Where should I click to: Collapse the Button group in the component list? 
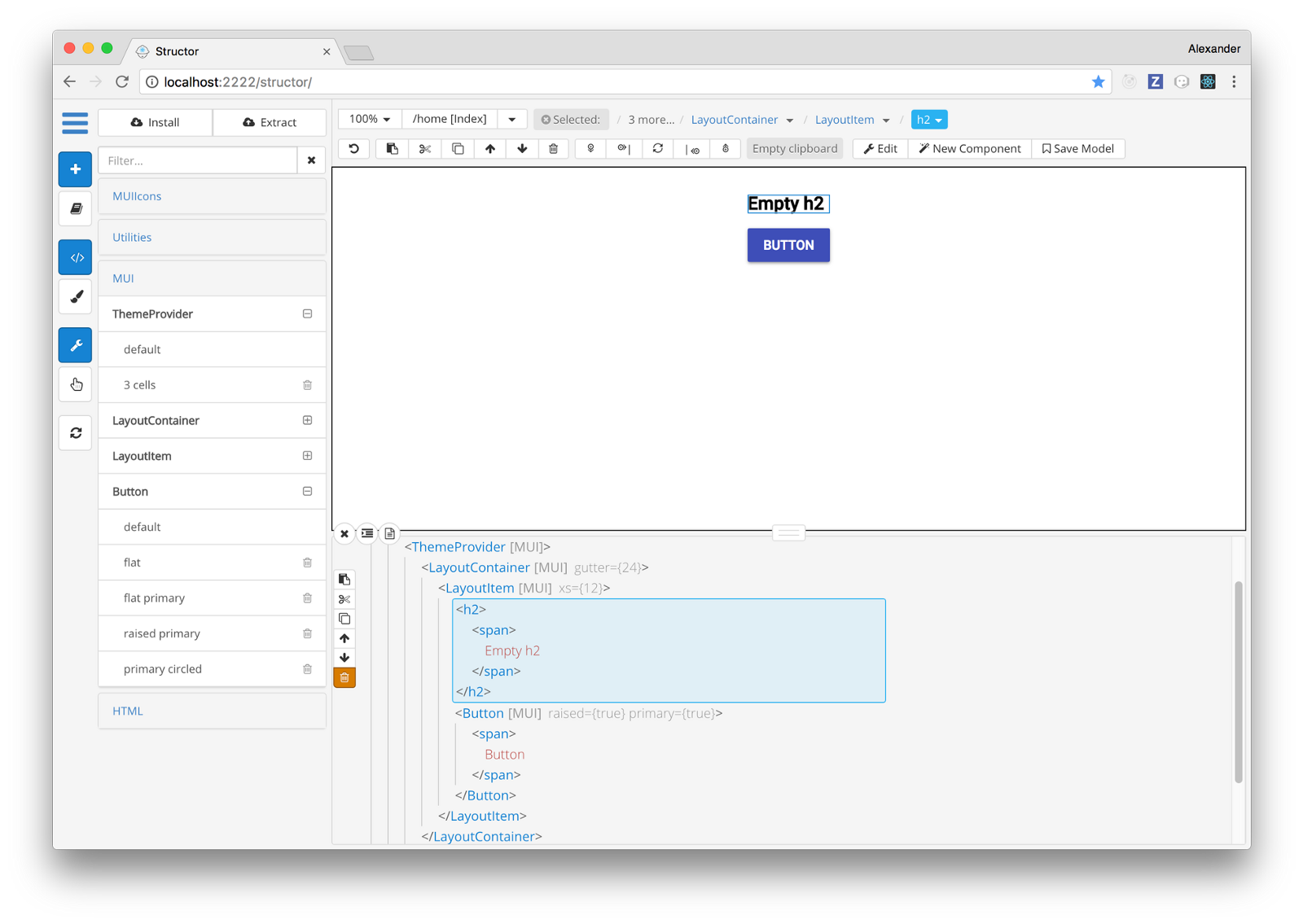(x=307, y=492)
